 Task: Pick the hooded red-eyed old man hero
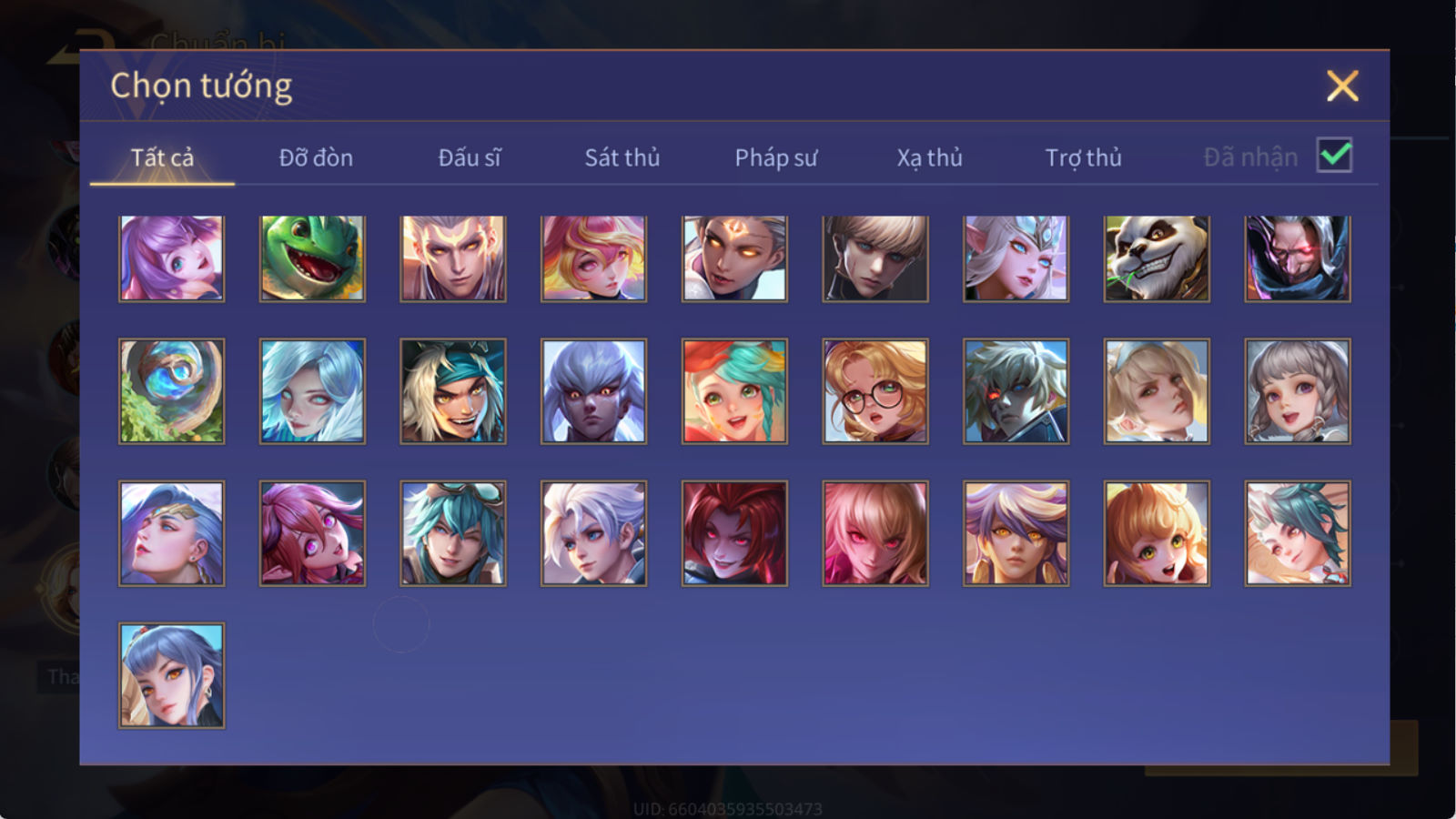tap(1298, 258)
